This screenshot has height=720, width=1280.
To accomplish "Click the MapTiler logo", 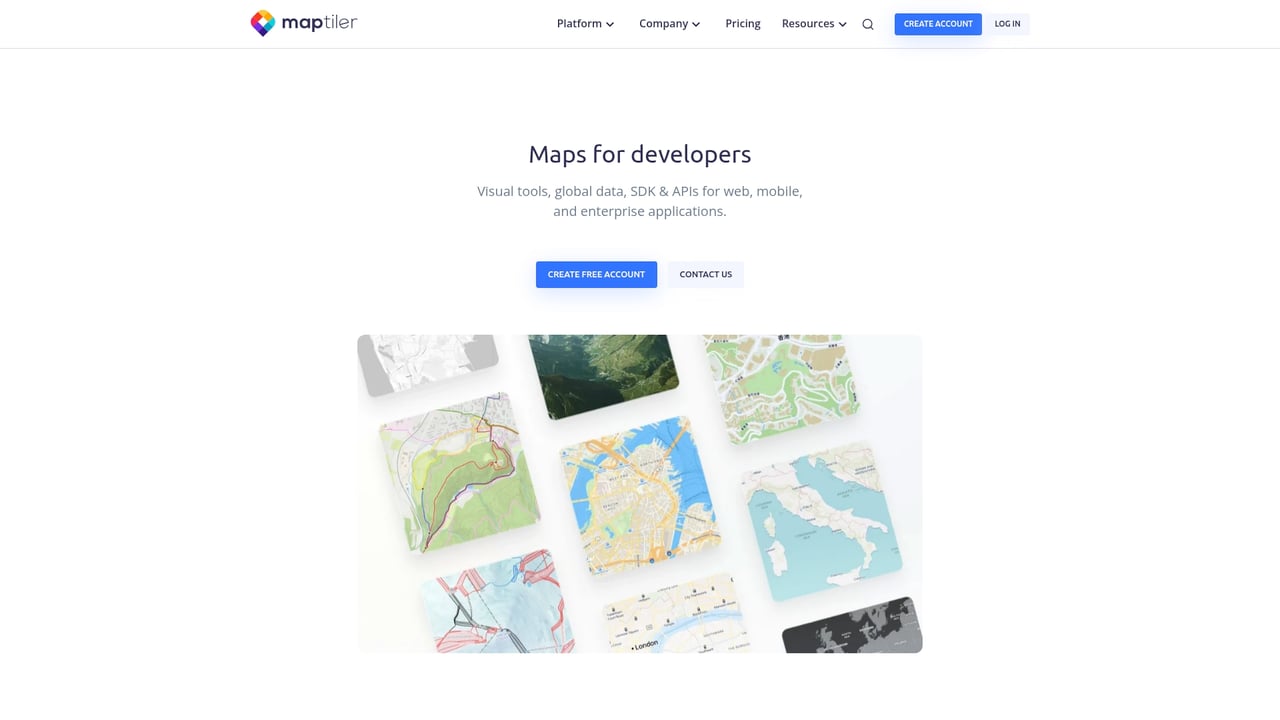I will click(303, 23).
